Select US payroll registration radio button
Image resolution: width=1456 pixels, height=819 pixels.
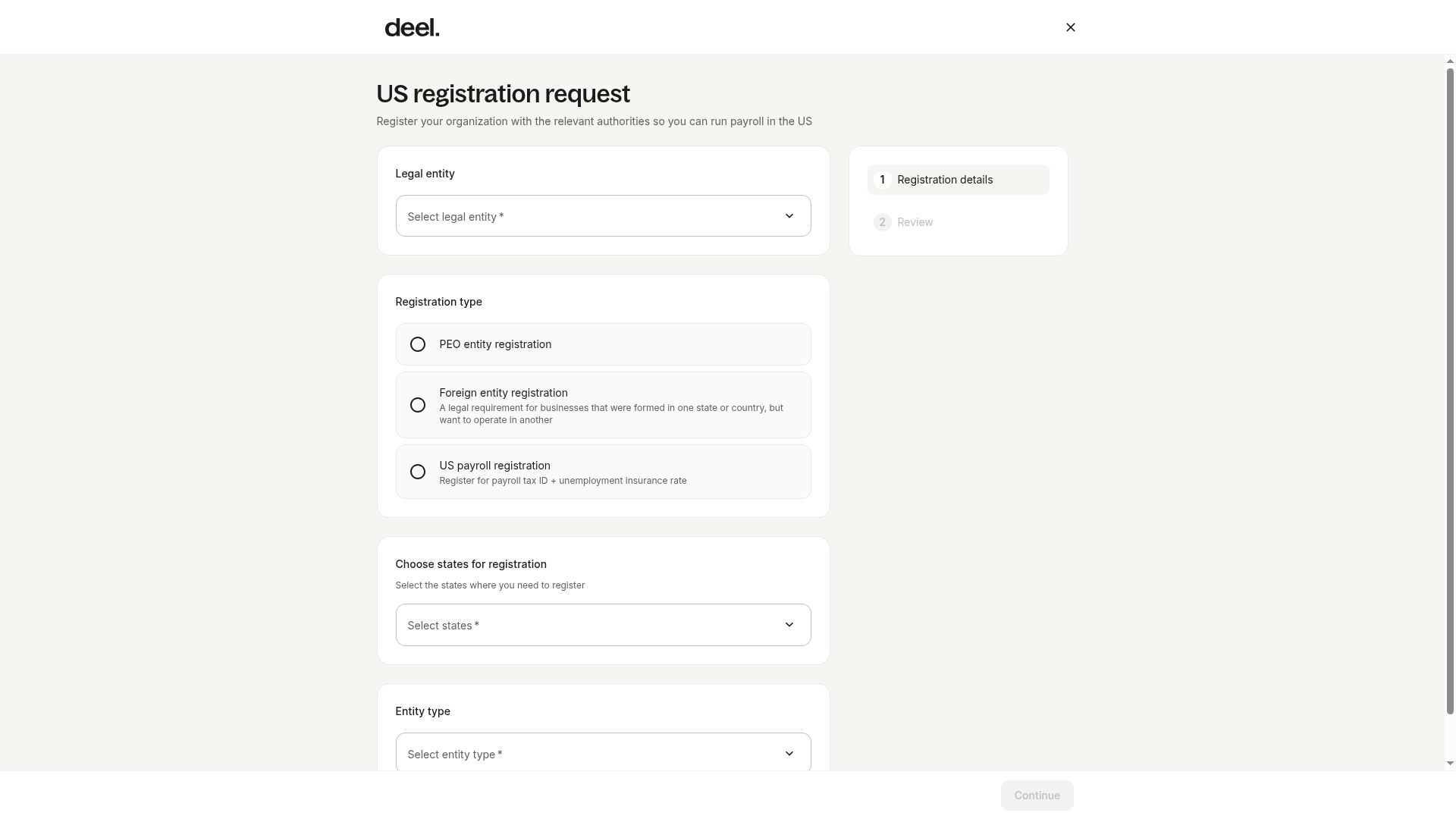point(417,472)
